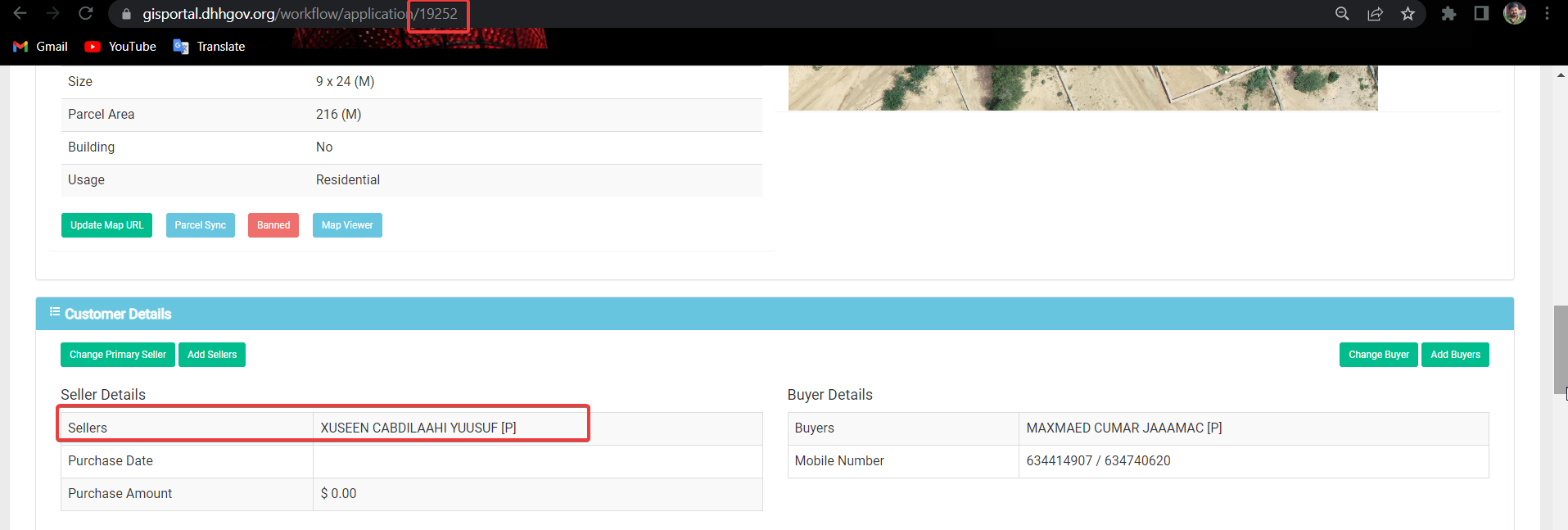Image resolution: width=1568 pixels, height=530 pixels.
Task: Select Purchase Amount value $ 0.00
Action: pos(338,493)
